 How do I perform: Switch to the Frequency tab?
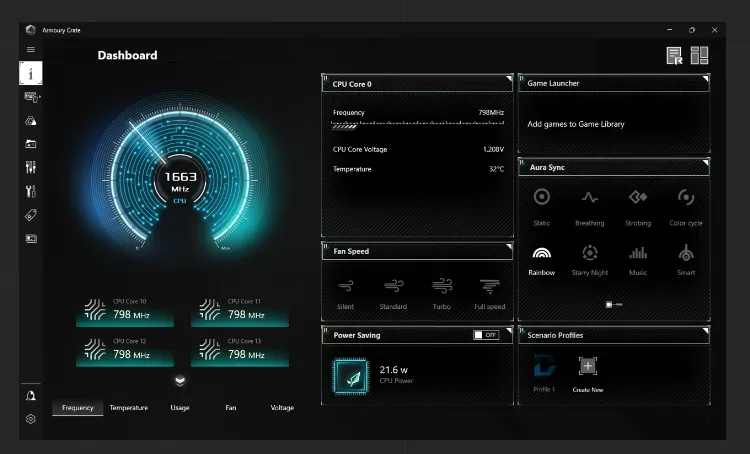(77, 408)
